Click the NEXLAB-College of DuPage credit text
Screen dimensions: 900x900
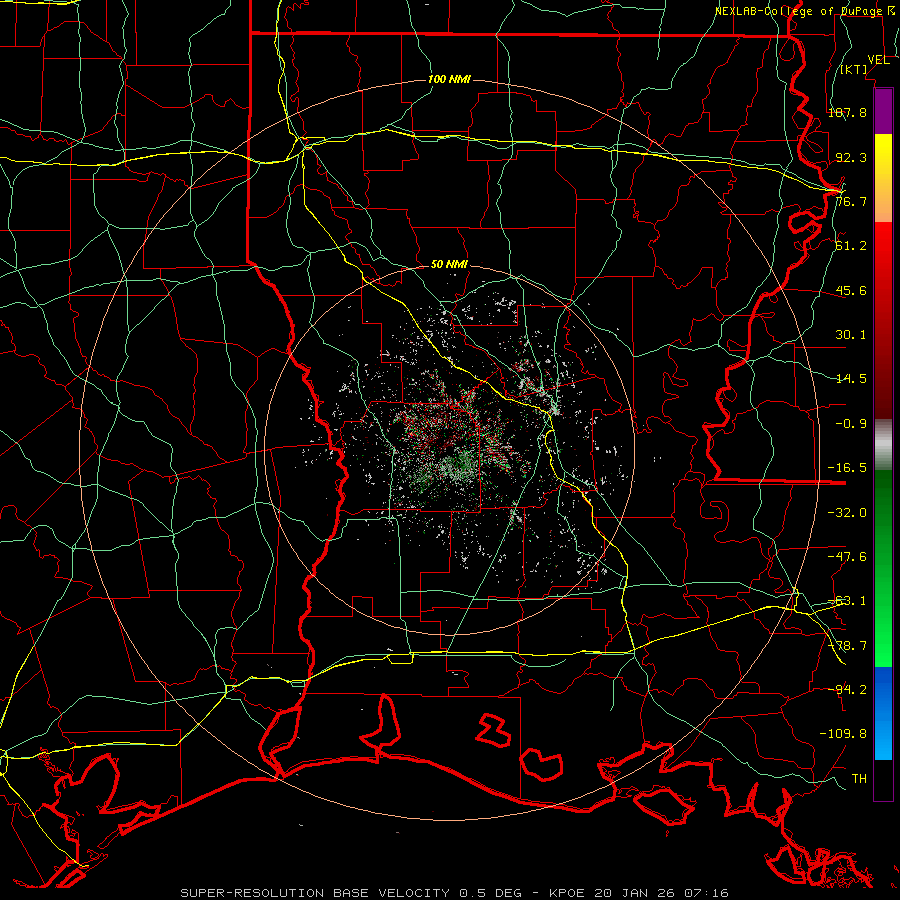806,11
